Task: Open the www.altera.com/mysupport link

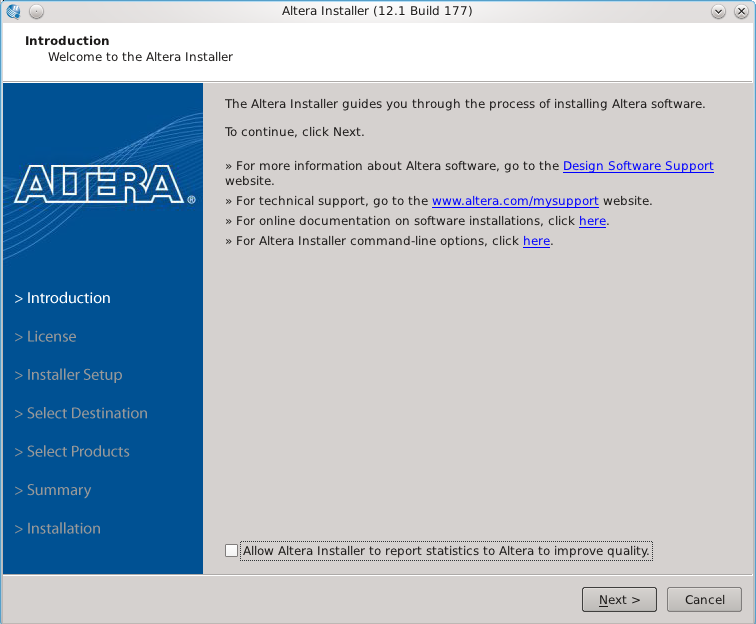Action: (x=515, y=201)
